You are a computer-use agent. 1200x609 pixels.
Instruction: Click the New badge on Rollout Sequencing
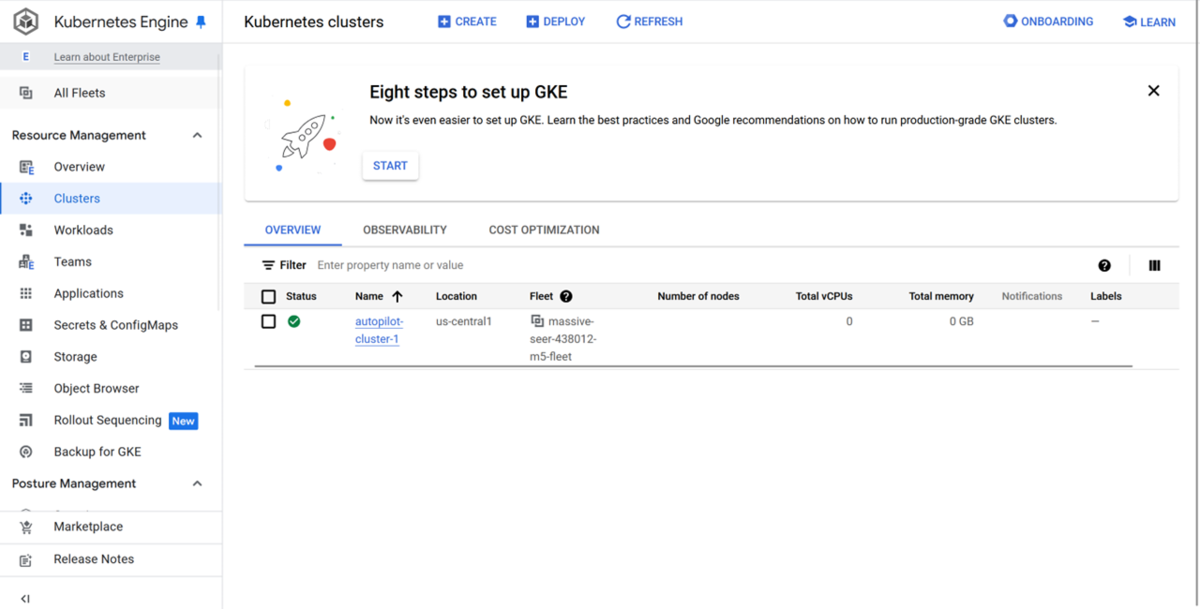coord(183,421)
